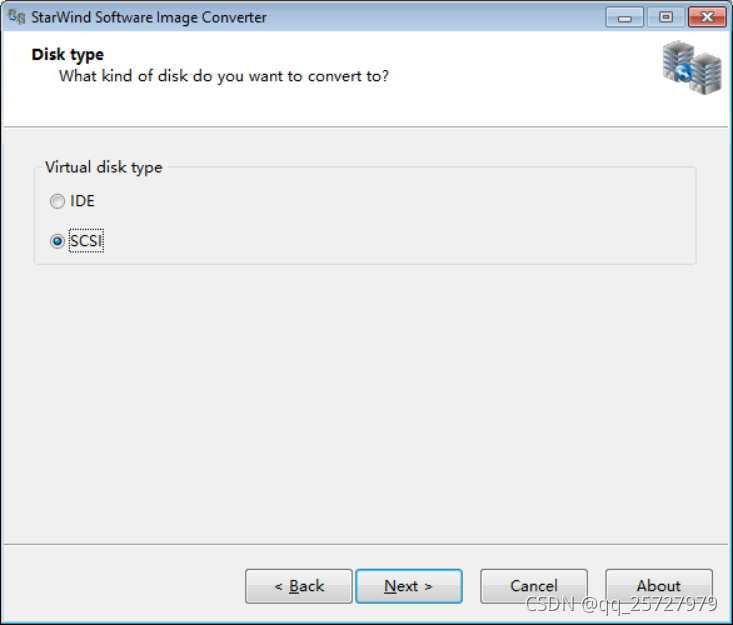The height and width of the screenshot is (625, 733).
Task: Click the "Disk type" heading
Action: coord(67,54)
